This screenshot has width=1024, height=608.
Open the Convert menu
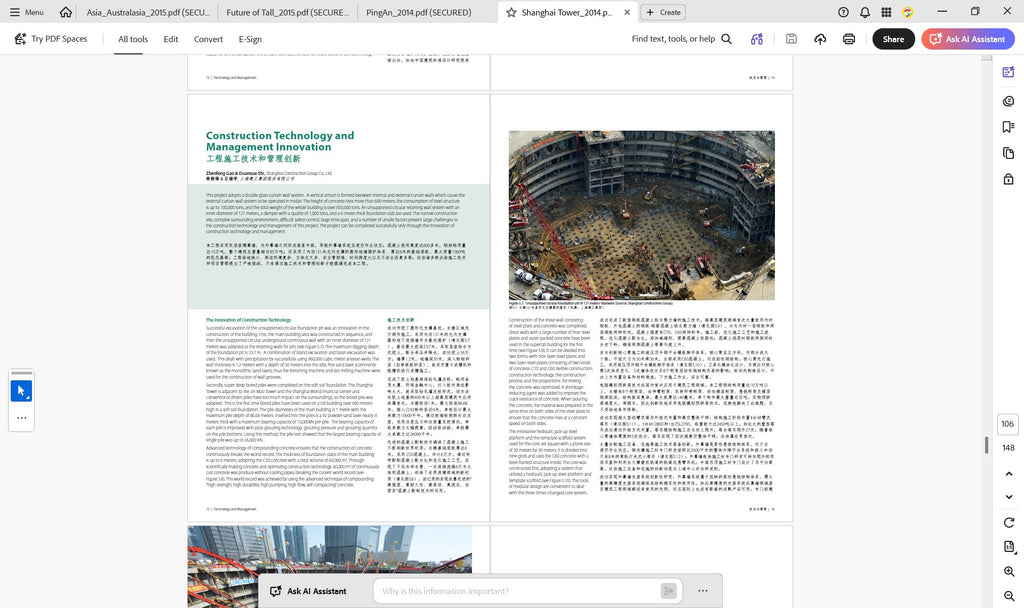208,39
